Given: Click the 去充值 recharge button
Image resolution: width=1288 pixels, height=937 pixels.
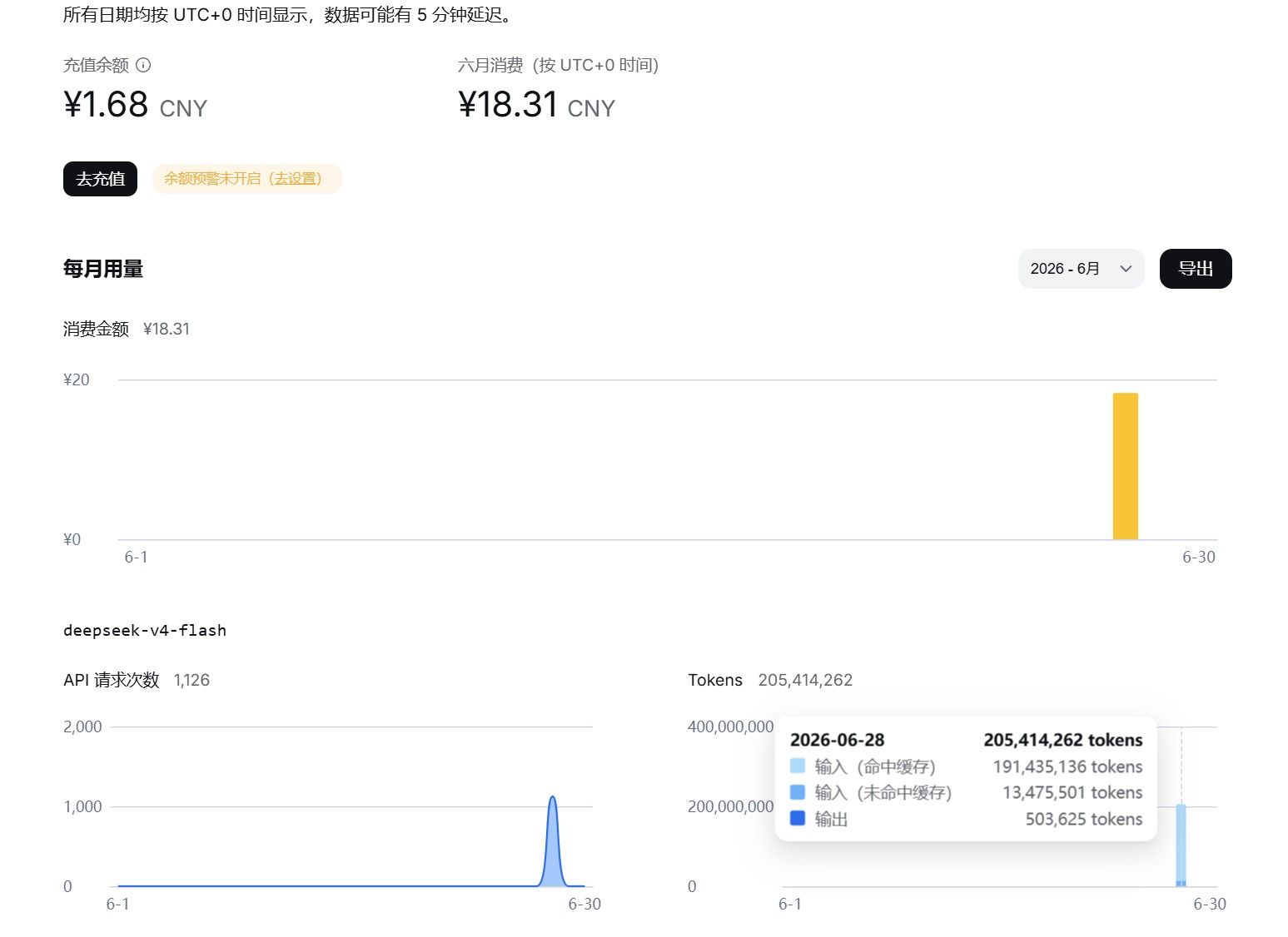Looking at the screenshot, I should point(100,179).
